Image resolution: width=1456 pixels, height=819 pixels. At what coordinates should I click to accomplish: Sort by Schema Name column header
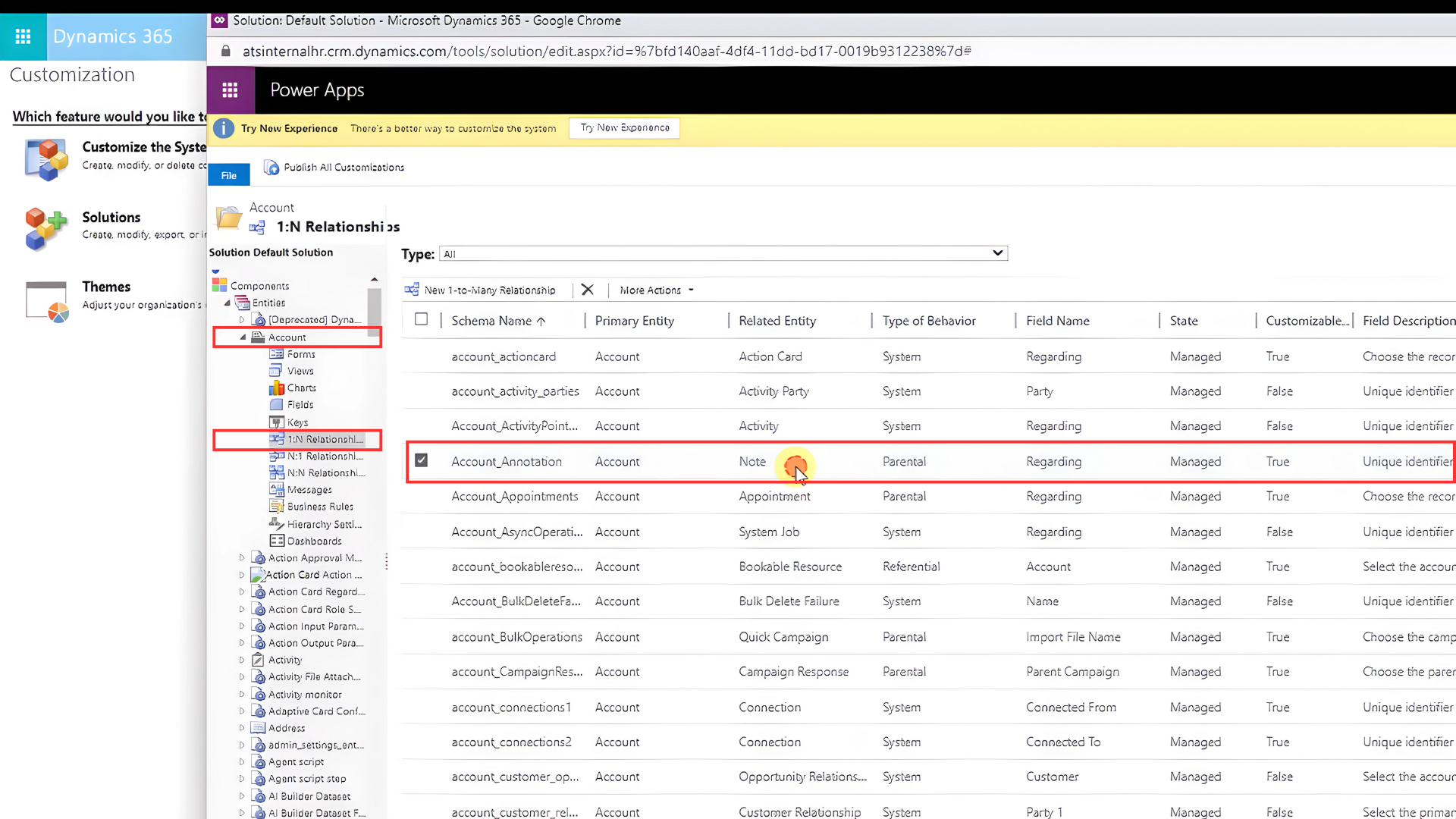(x=498, y=321)
